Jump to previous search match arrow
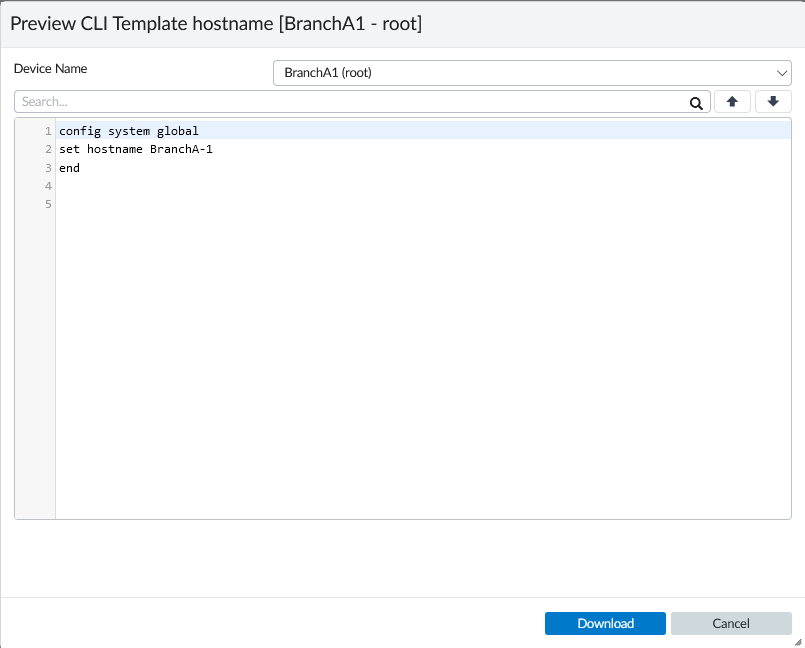 click(732, 102)
